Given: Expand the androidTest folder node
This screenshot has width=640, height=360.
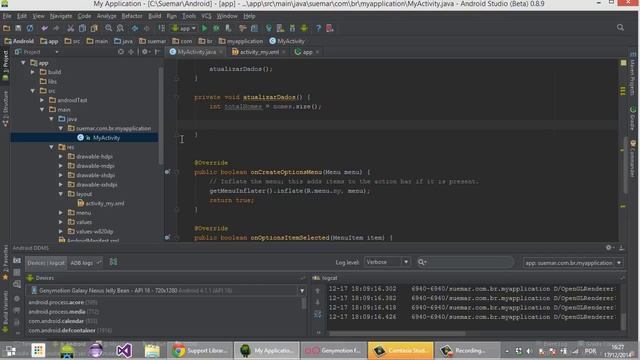Looking at the screenshot, I should (42, 100).
